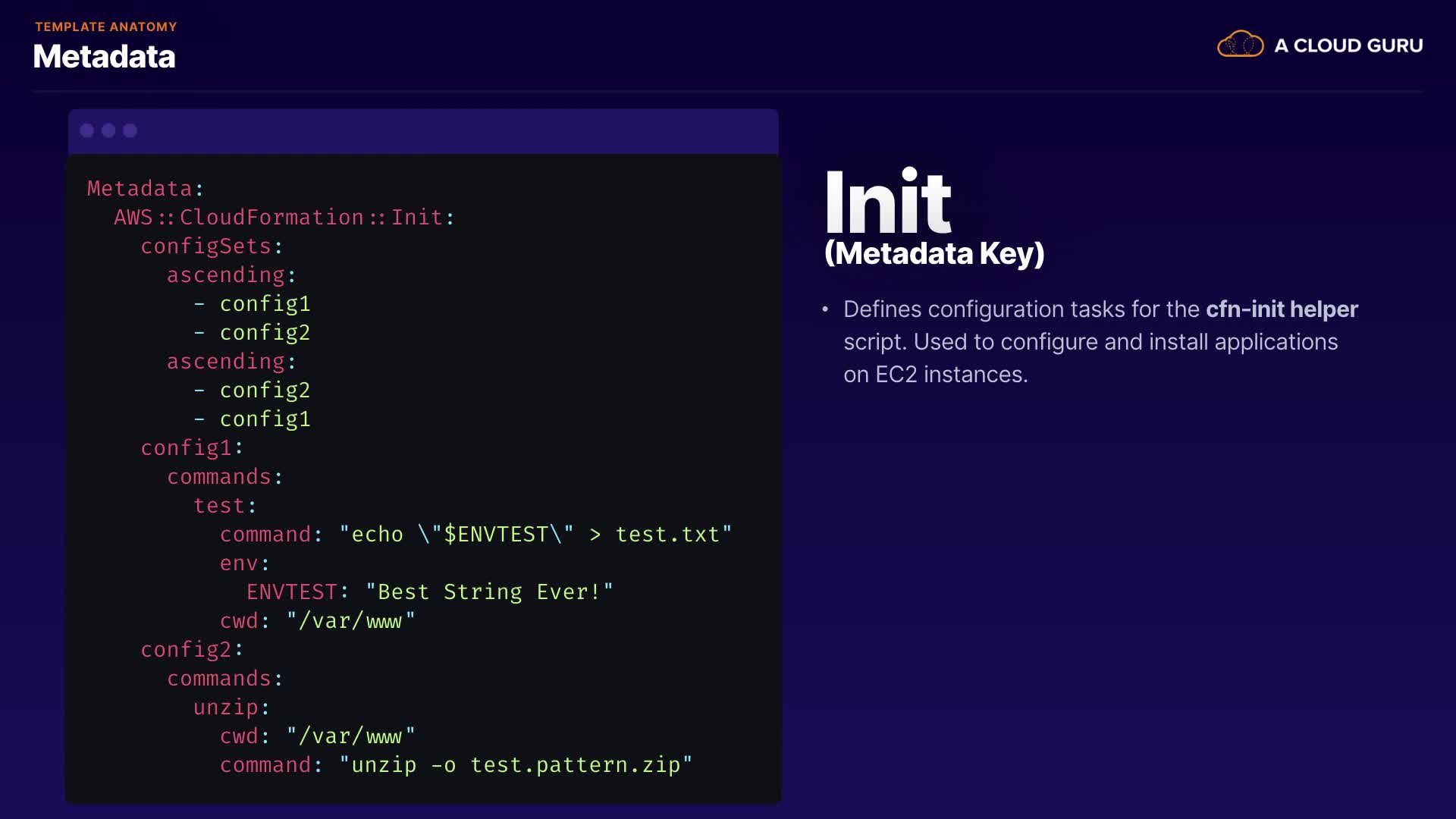Click the config2: top-level key

191,650
